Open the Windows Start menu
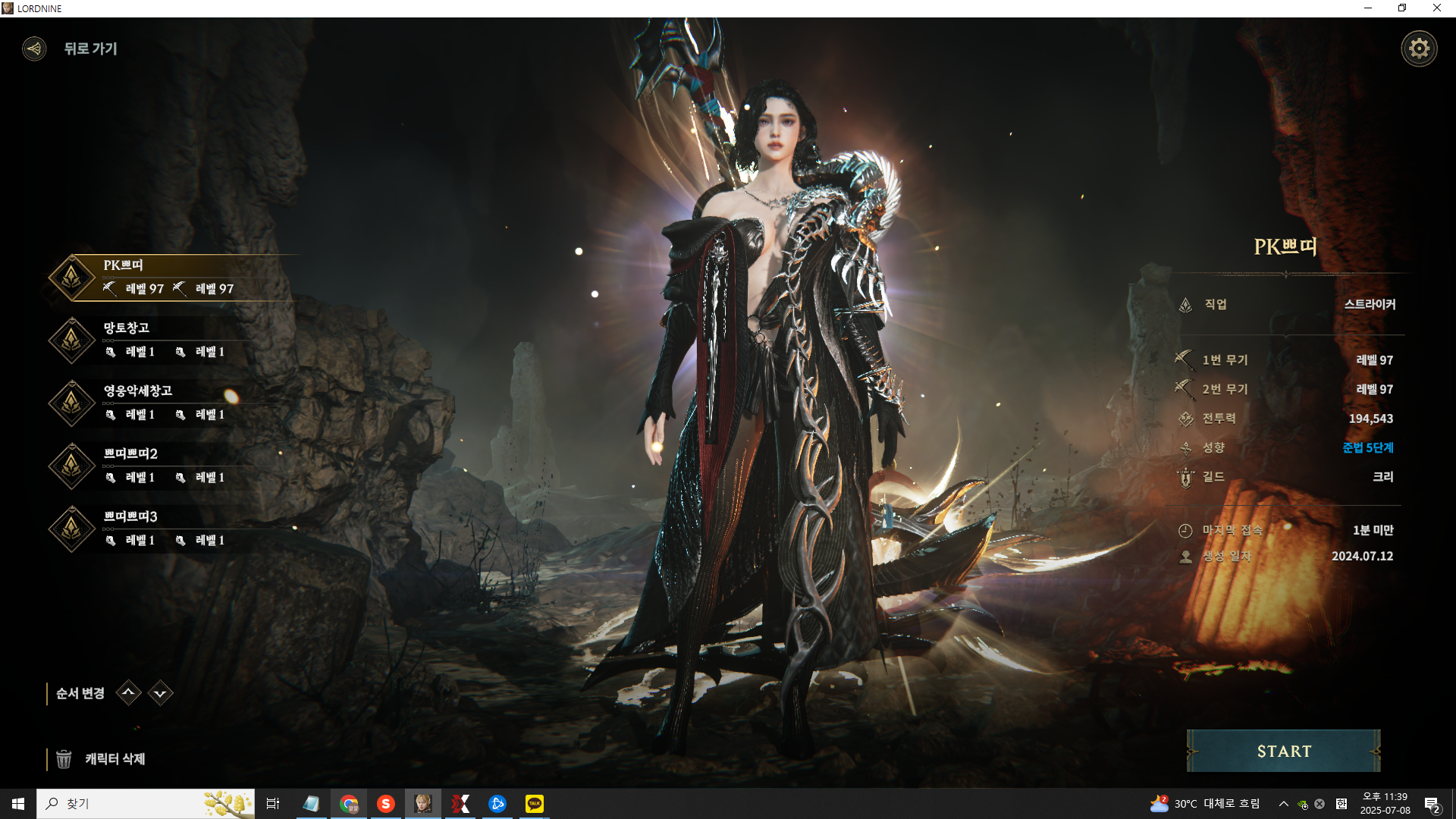Screen dimensions: 1456x819 (18, 804)
